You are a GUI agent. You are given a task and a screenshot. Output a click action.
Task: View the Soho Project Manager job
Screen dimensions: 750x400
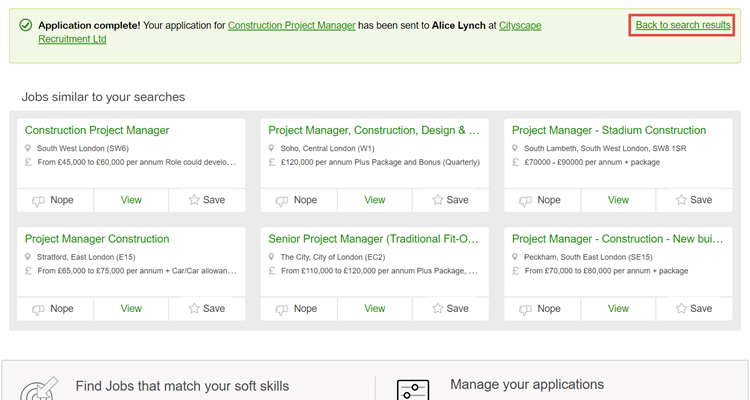tap(375, 200)
